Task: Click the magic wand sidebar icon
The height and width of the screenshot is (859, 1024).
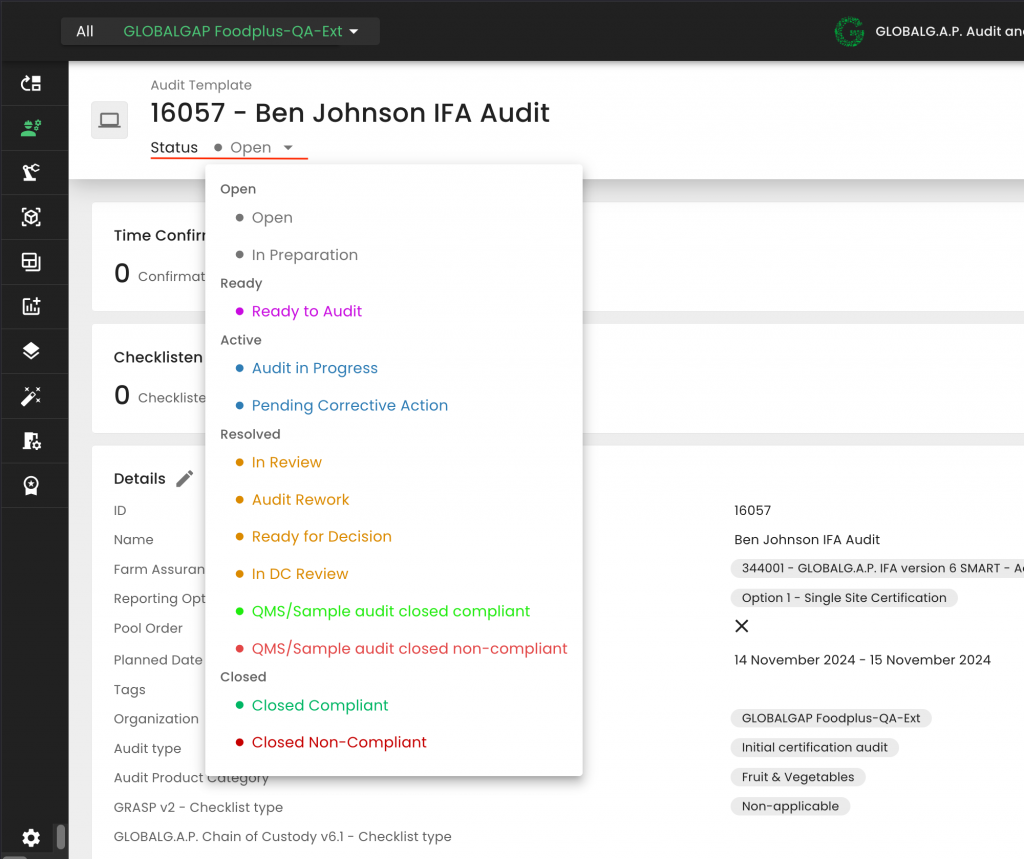Action: (31, 396)
